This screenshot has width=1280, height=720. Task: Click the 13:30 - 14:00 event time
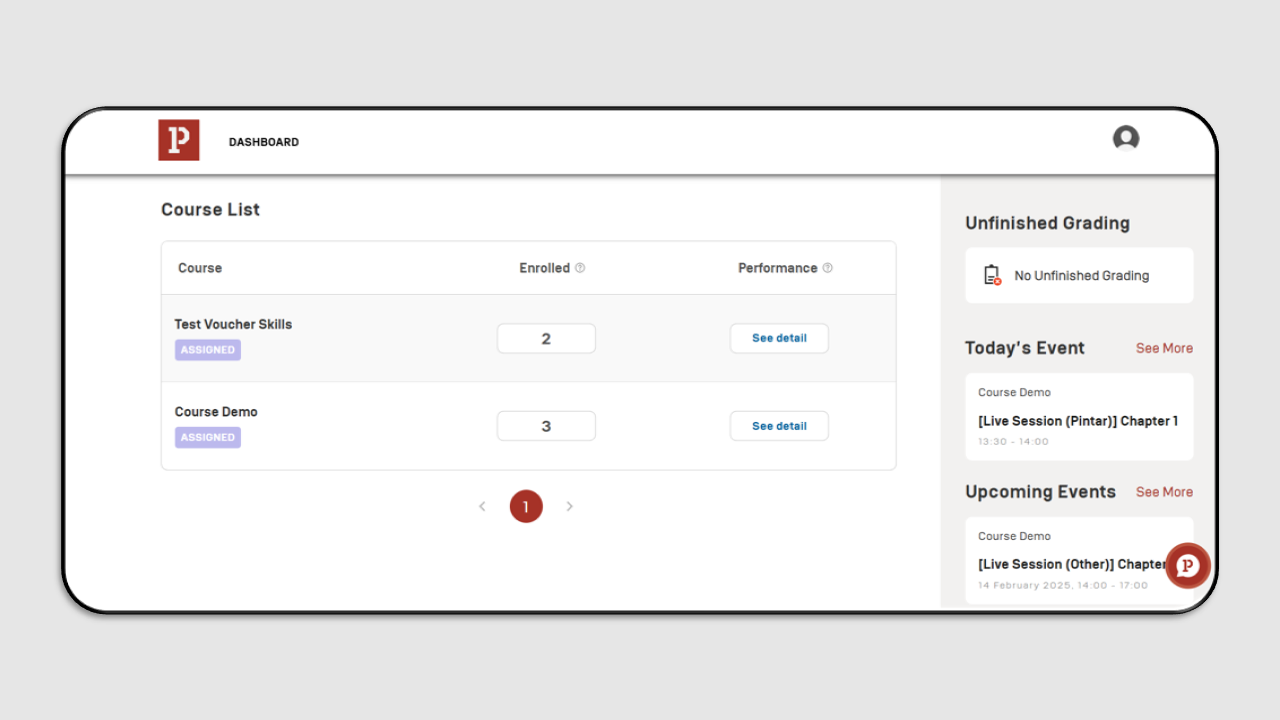(1013, 441)
